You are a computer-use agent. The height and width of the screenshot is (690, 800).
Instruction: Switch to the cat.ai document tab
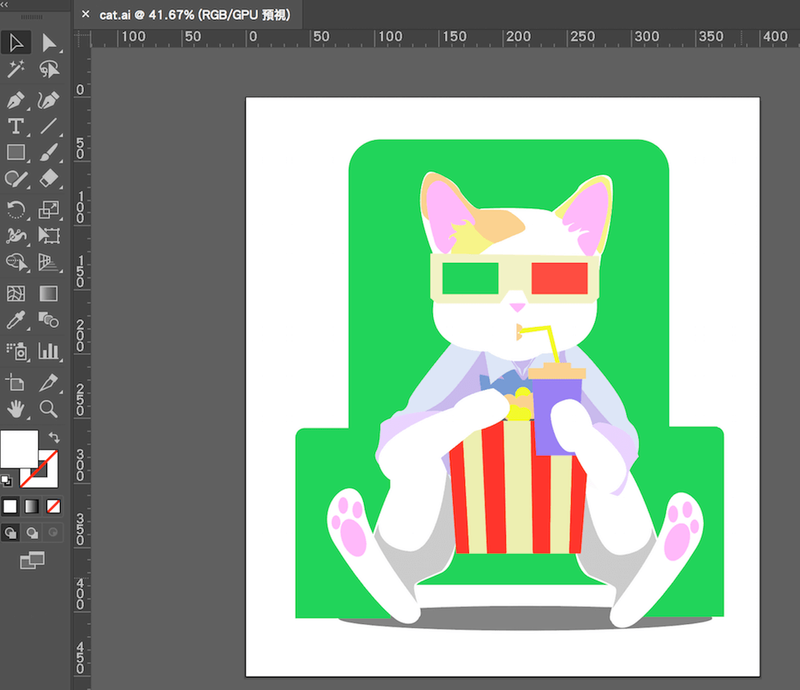(190, 14)
